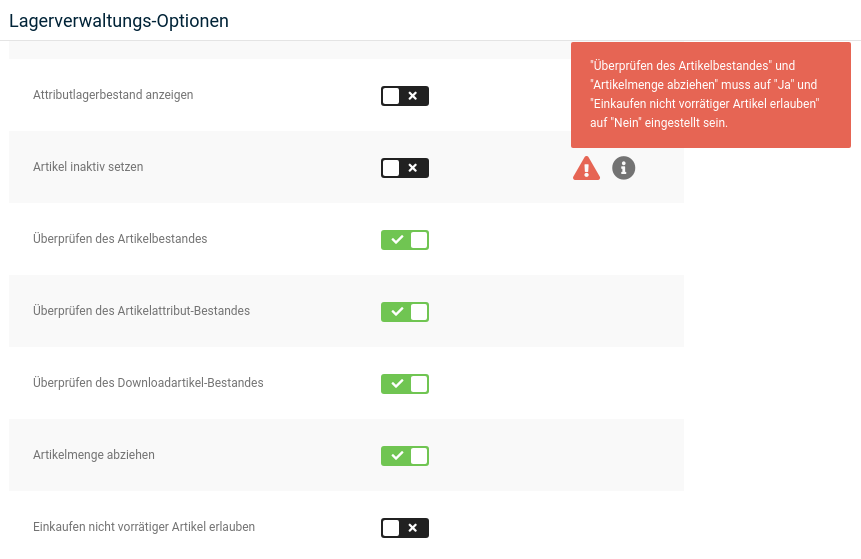Enable Einkaufen nicht vorrätiger Artikel erlauben
Viewport: 861px width, 559px height.
click(x=405, y=528)
